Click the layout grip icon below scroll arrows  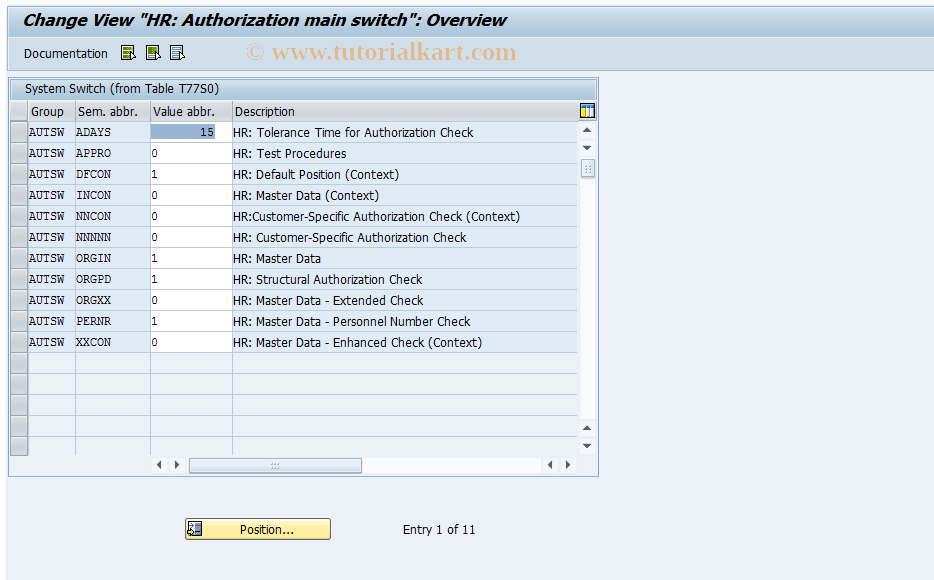[x=587, y=168]
